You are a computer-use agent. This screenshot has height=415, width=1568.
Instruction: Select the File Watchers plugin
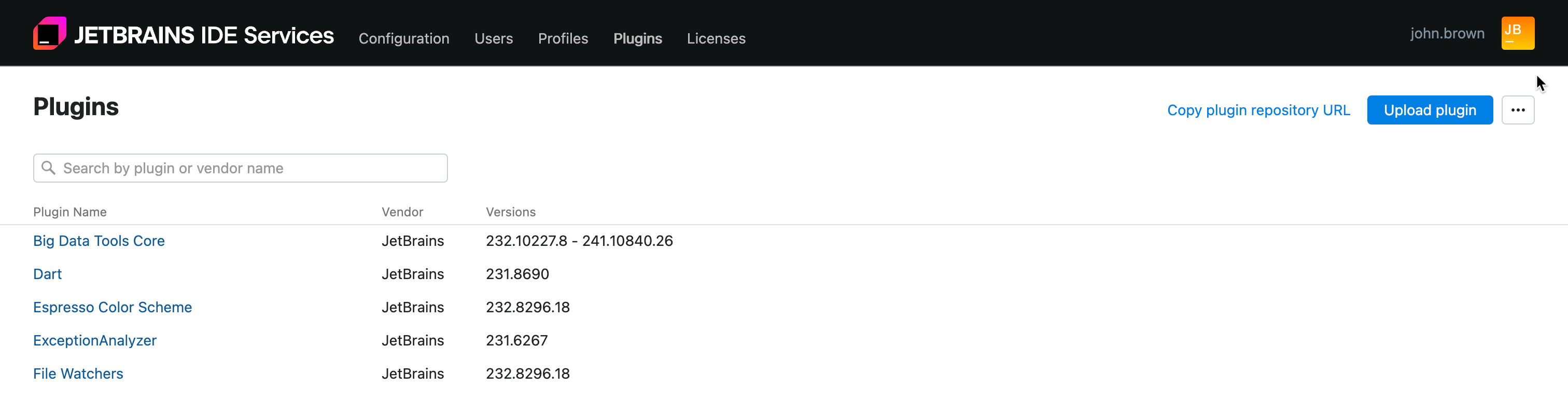pyautogui.click(x=78, y=374)
